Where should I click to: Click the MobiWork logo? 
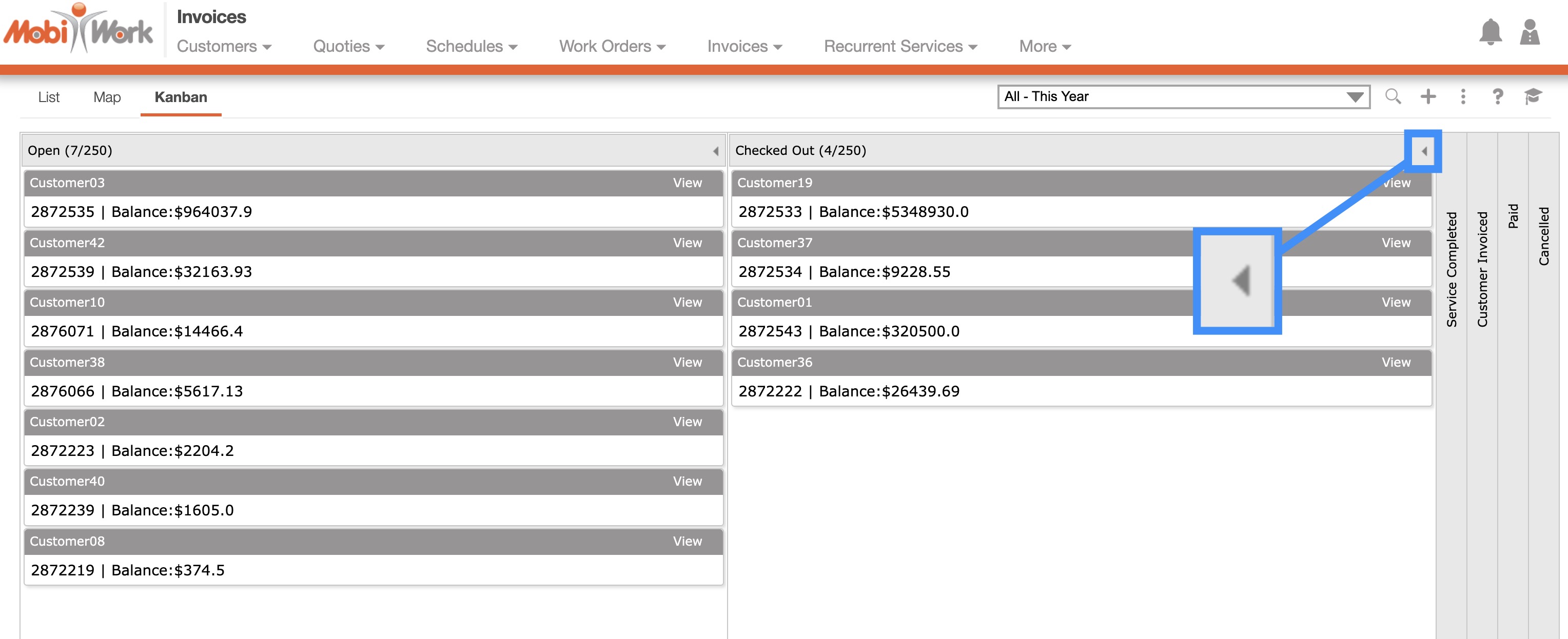pyautogui.click(x=79, y=29)
